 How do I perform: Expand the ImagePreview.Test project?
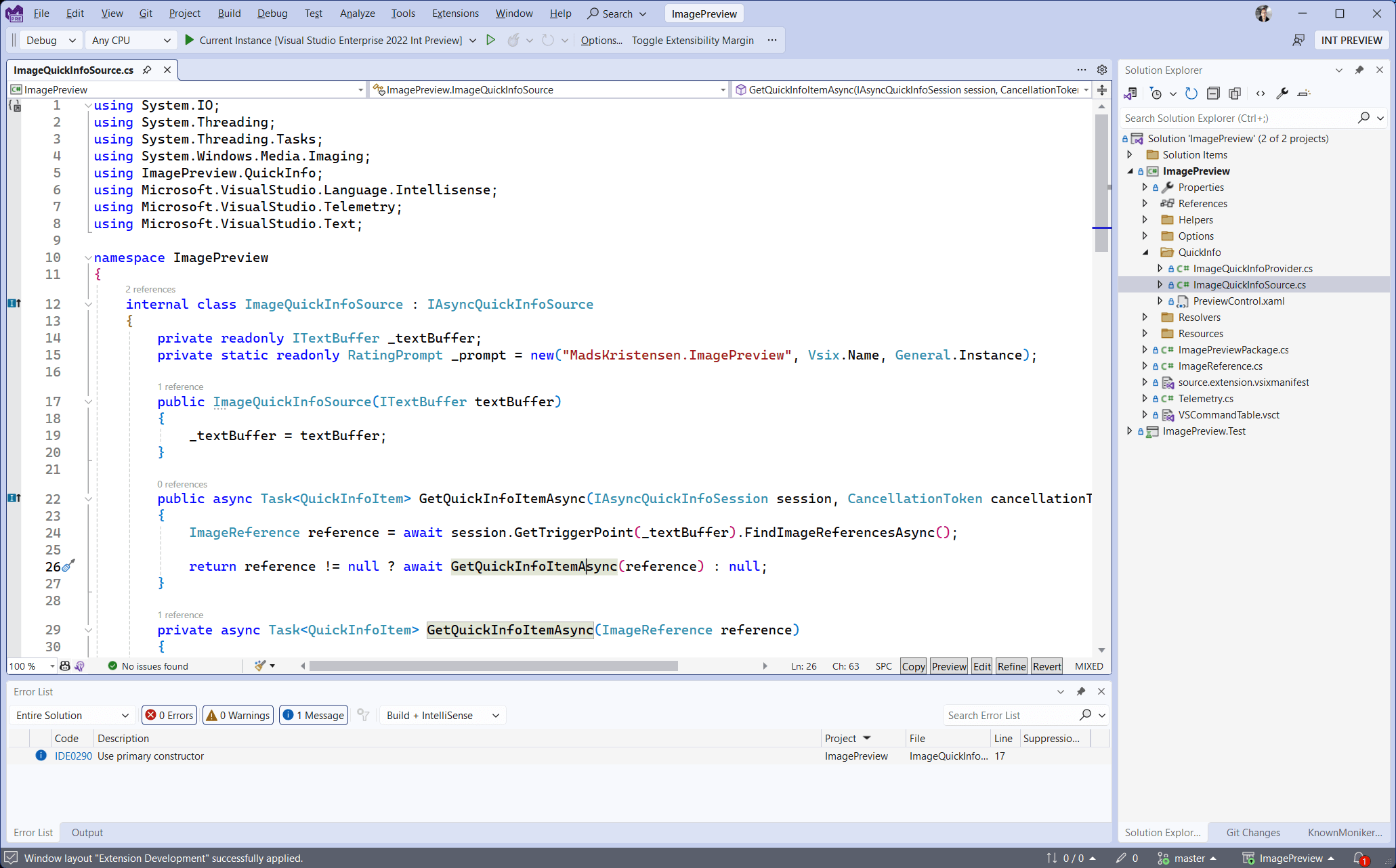(x=1129, y=431)
